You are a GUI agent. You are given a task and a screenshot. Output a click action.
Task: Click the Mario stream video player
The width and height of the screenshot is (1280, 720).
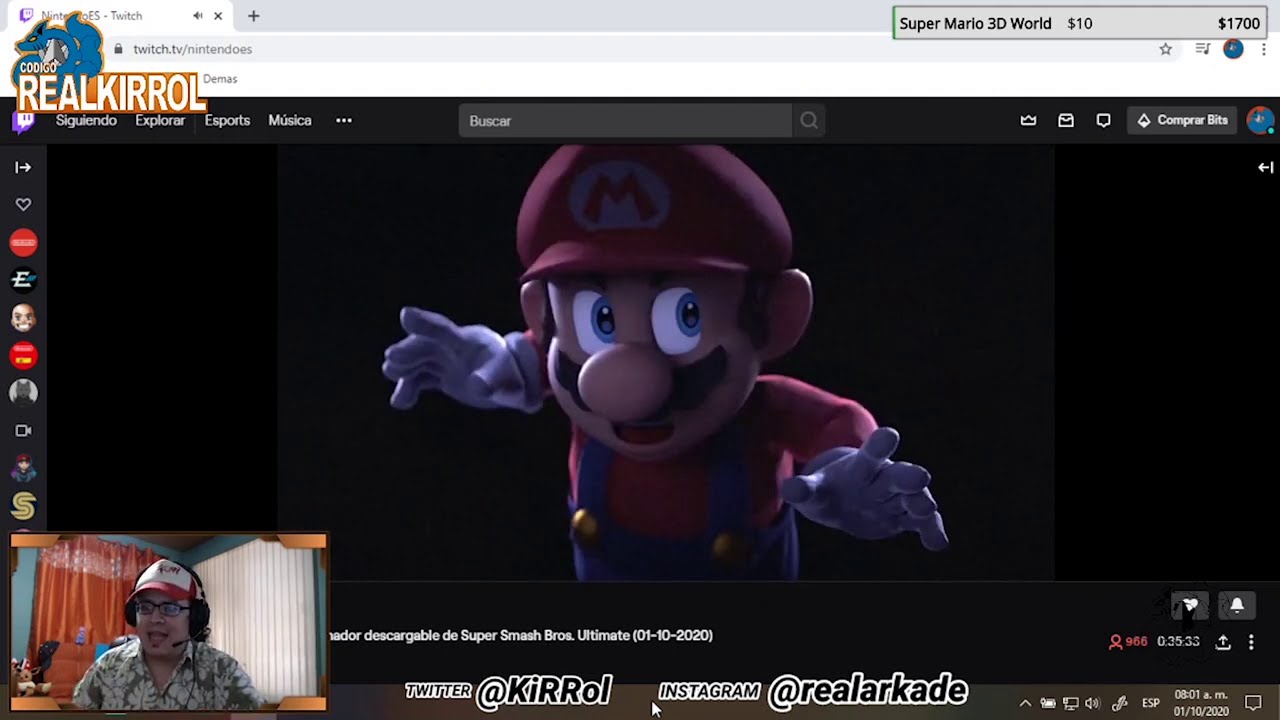pyautogui.click(x=665, y=362)
